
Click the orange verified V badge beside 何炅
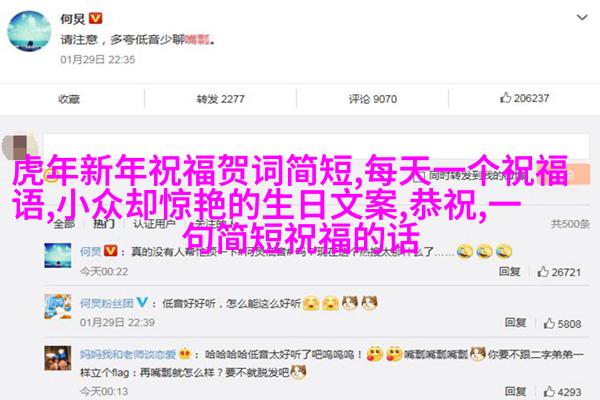[95, 18]
